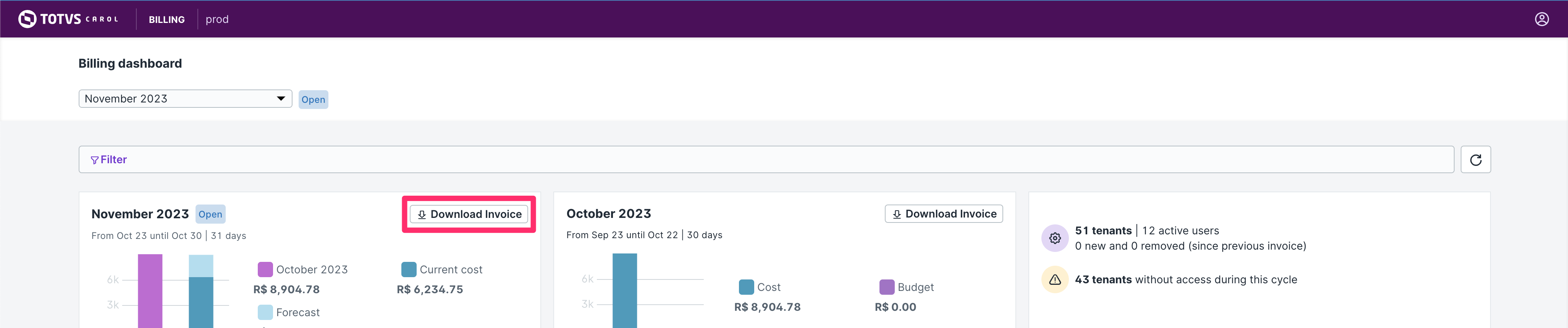This screenshot has width=1568, height=328.
Task: Click the 'October 2023' card heading
Action: point(608,214)
